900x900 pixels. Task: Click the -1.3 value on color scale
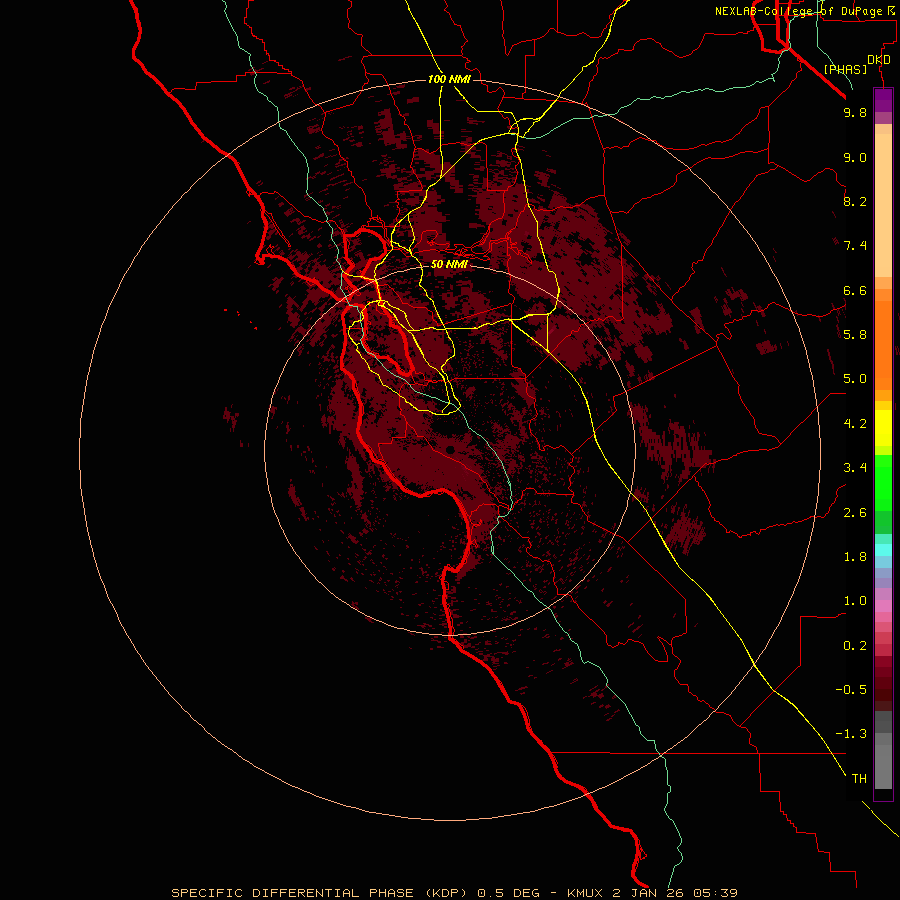point(851,734)
